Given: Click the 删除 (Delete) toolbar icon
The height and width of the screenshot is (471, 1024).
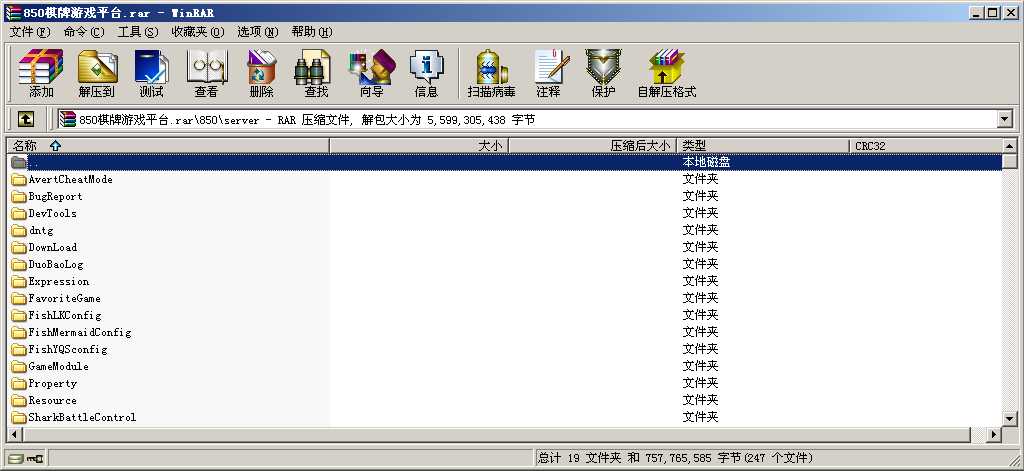Looking at the screenshot, I should pos(261,73).
